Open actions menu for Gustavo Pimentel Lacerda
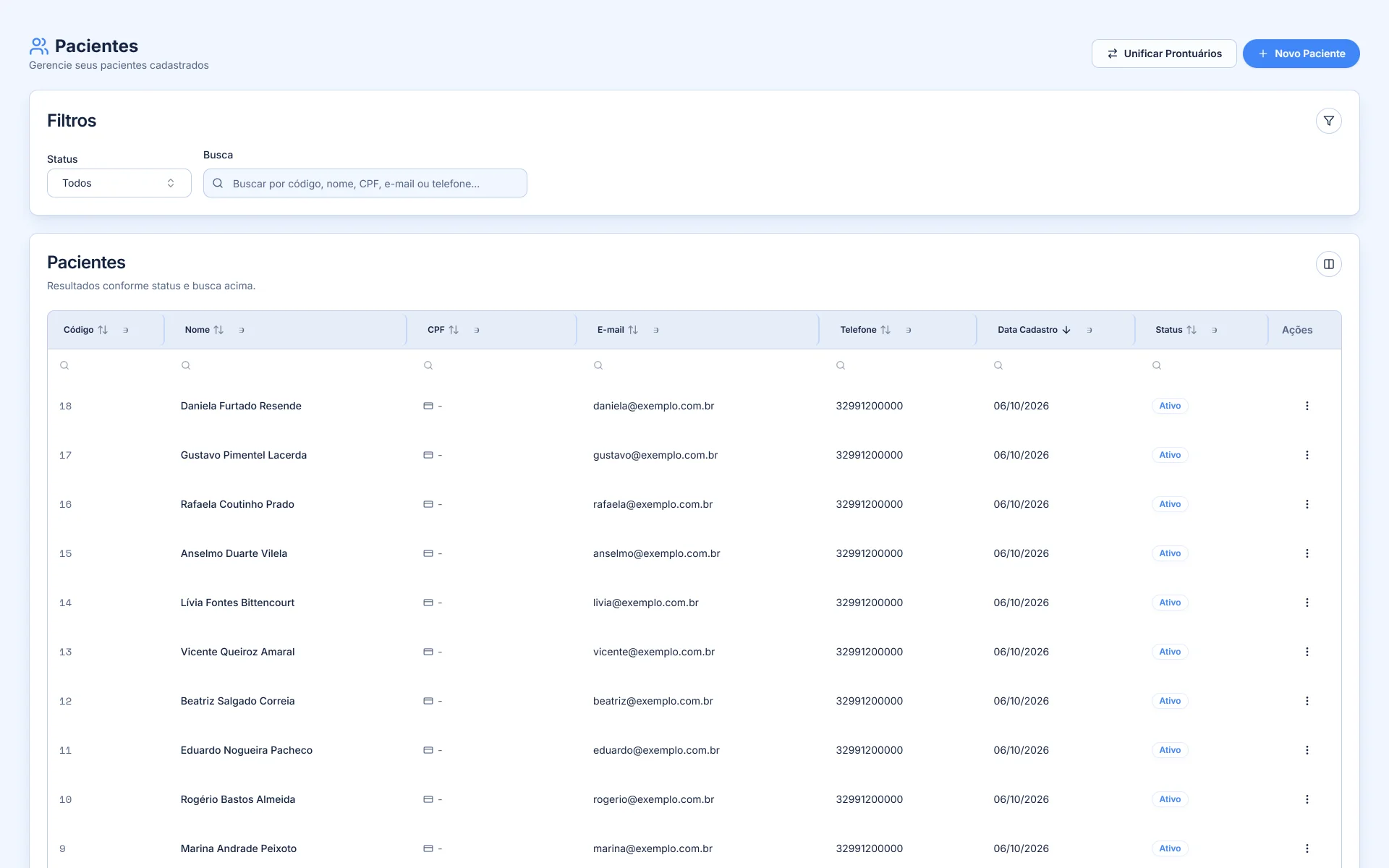 1307,455
